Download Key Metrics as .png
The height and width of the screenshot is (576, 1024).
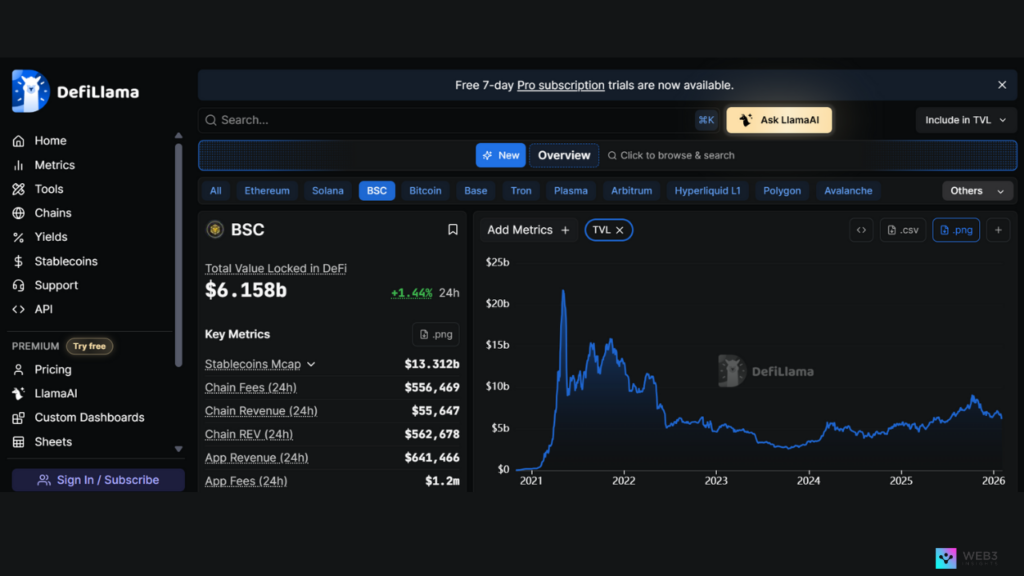[436, 334]
